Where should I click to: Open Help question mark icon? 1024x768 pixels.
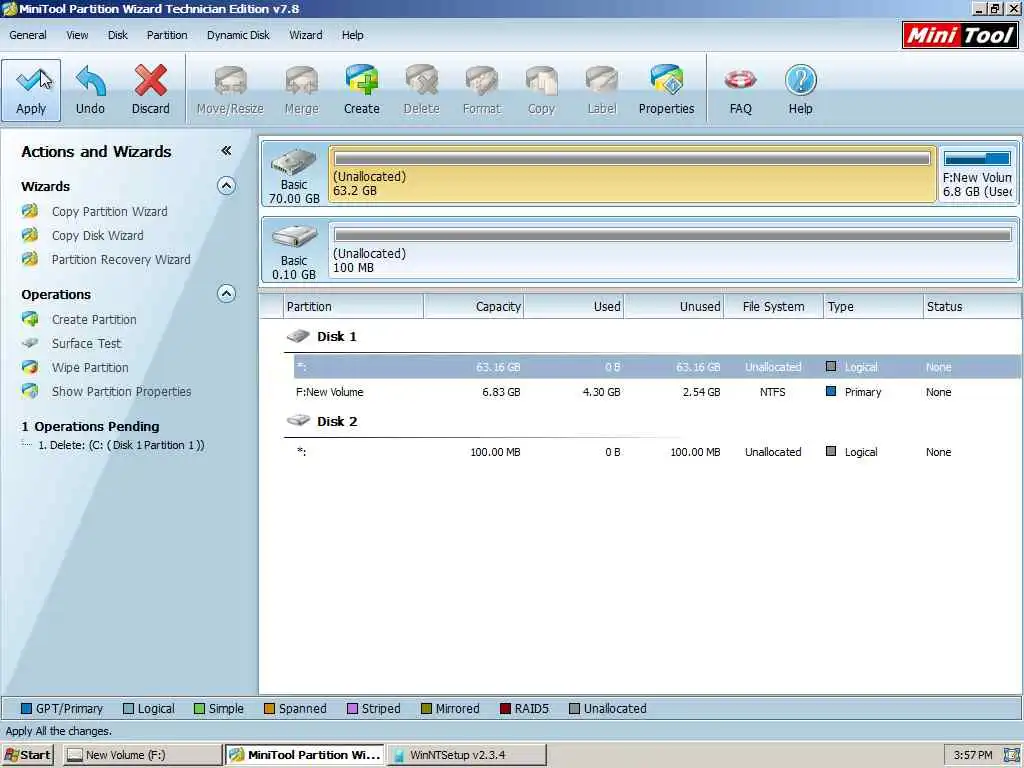tap(800, 90)
